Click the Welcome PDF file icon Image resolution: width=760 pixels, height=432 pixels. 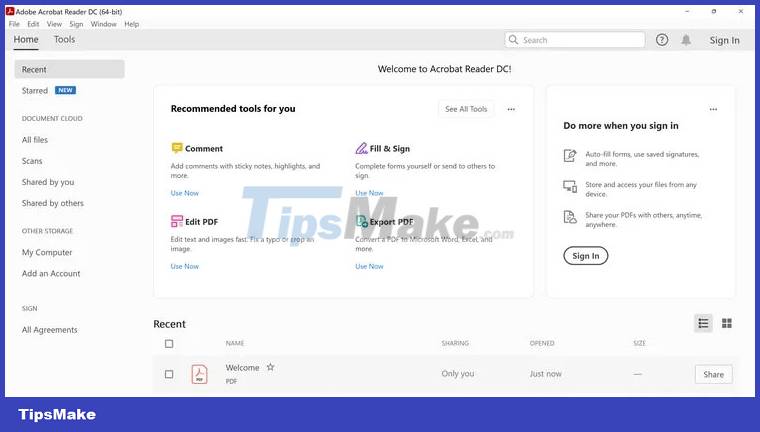[x=199, y=374]
